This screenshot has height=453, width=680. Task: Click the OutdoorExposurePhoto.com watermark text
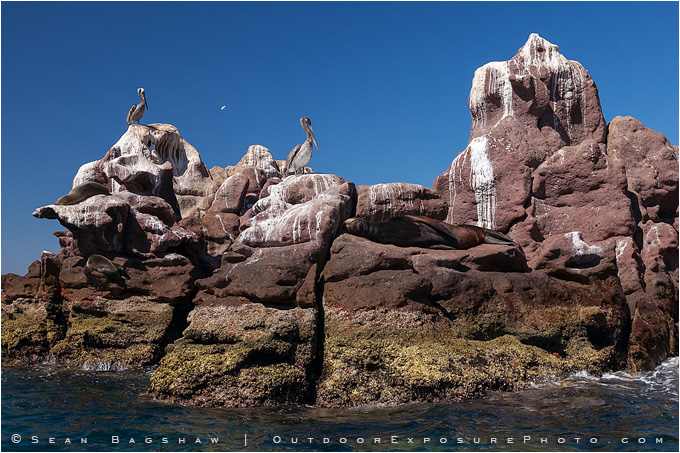coord(468,439)
